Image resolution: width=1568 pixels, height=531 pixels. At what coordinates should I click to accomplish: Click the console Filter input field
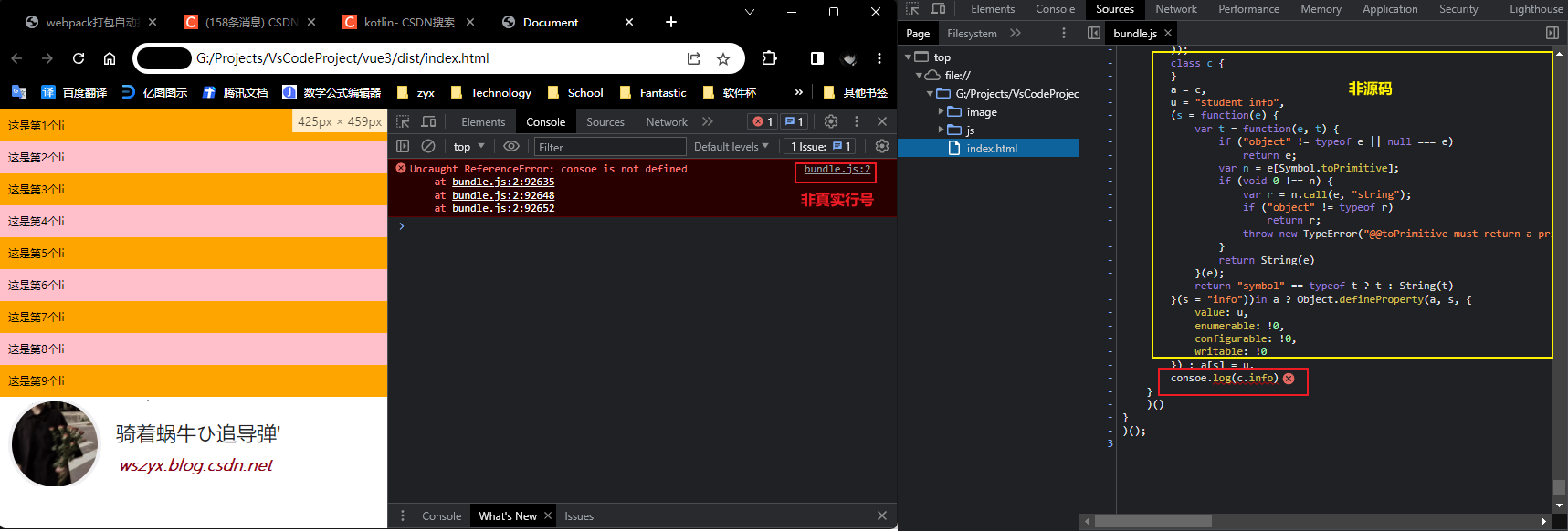pyautogui.click(x=610, y=146)
